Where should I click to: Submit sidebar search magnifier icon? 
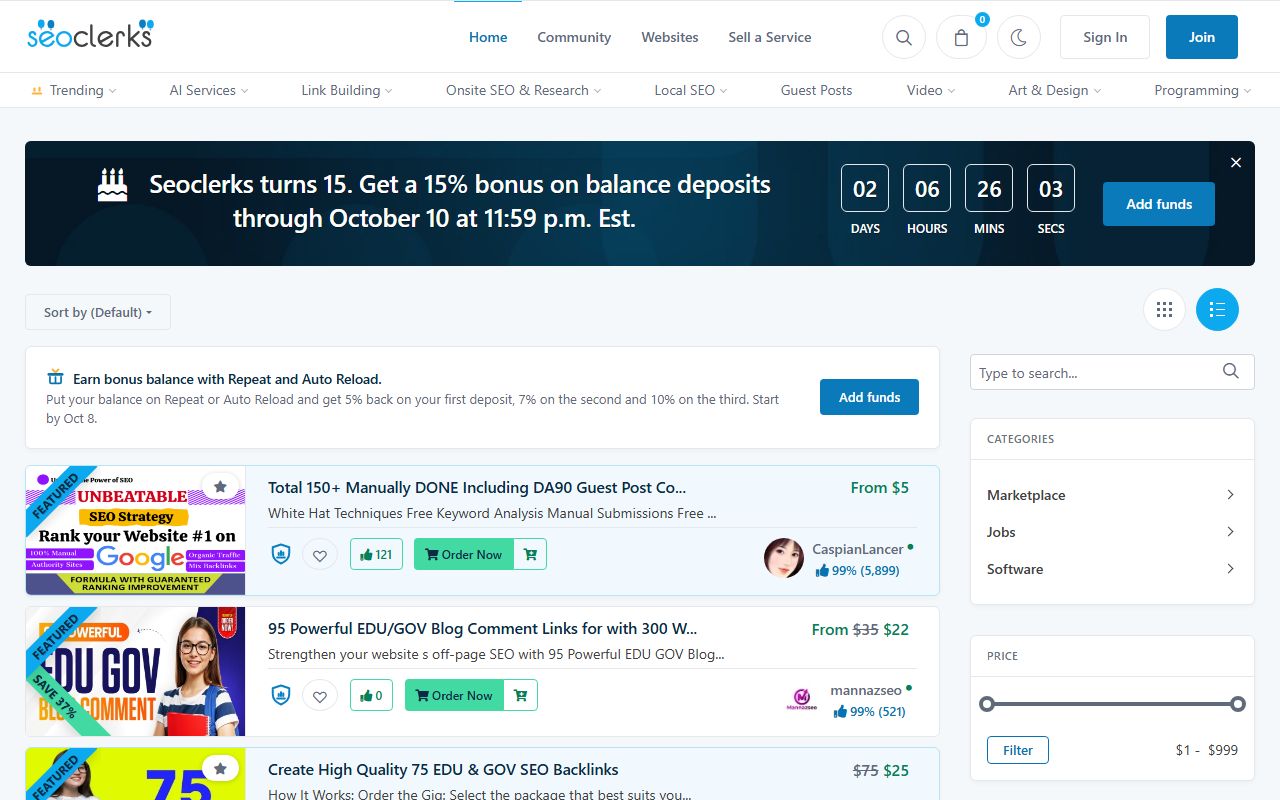point(1231,372)
